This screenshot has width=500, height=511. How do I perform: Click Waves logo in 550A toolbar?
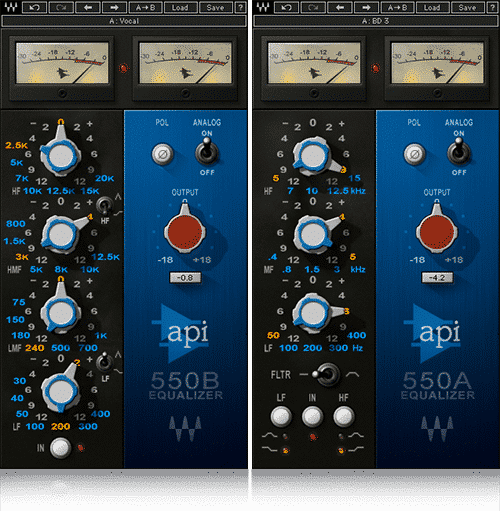pyautogui.click(x=263, y=7)
